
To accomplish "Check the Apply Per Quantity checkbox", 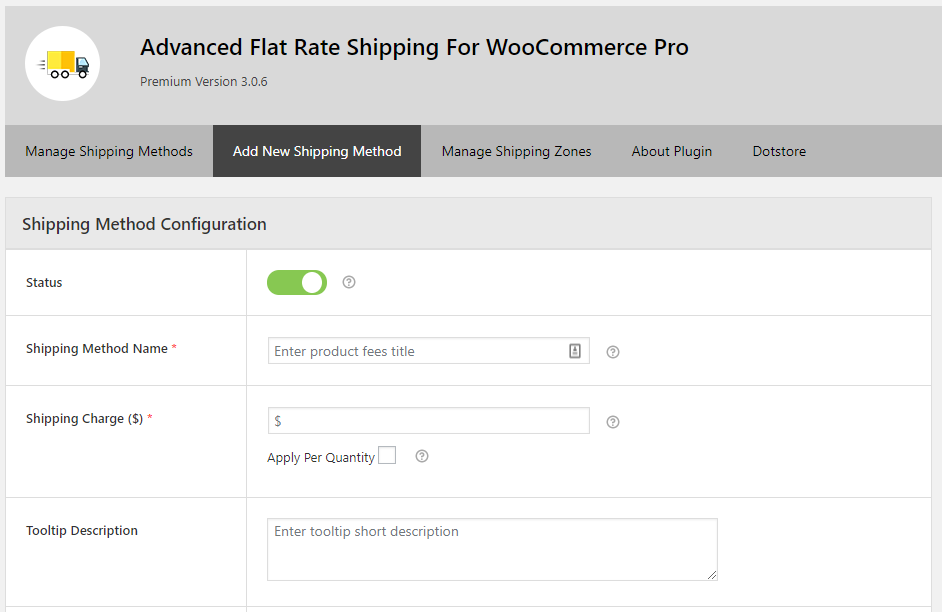I will (387, 455).
